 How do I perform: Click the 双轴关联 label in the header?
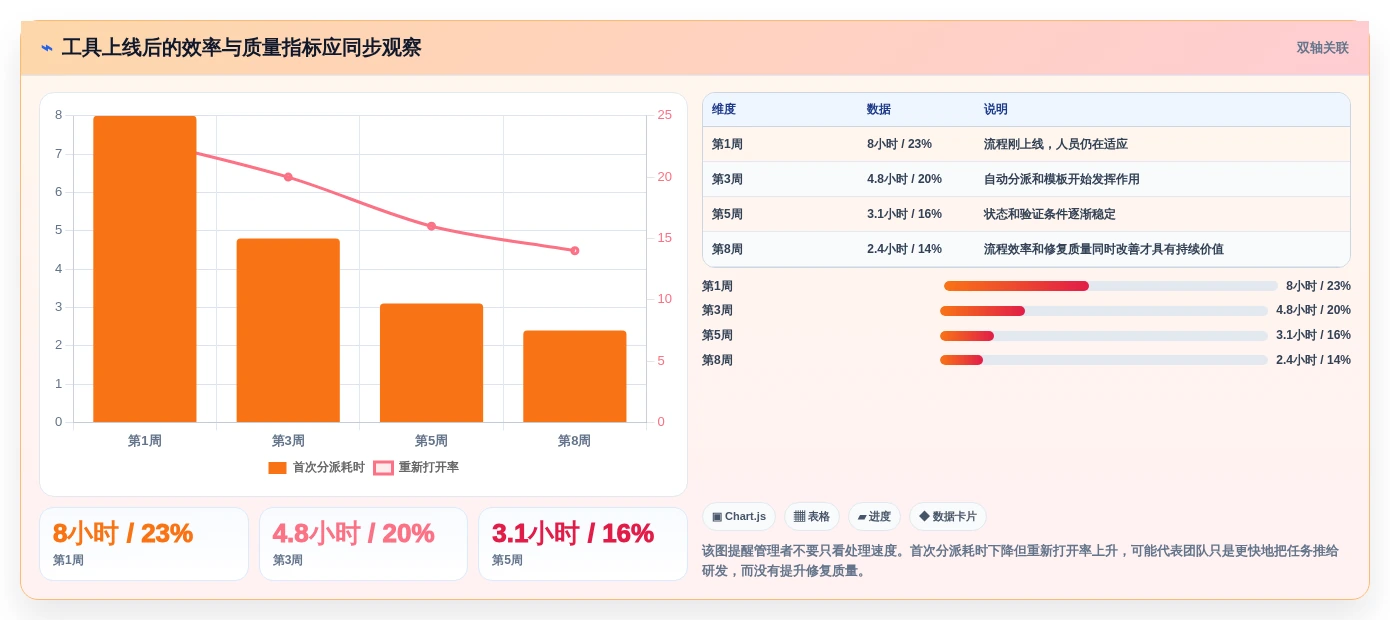pos(1322,48)
